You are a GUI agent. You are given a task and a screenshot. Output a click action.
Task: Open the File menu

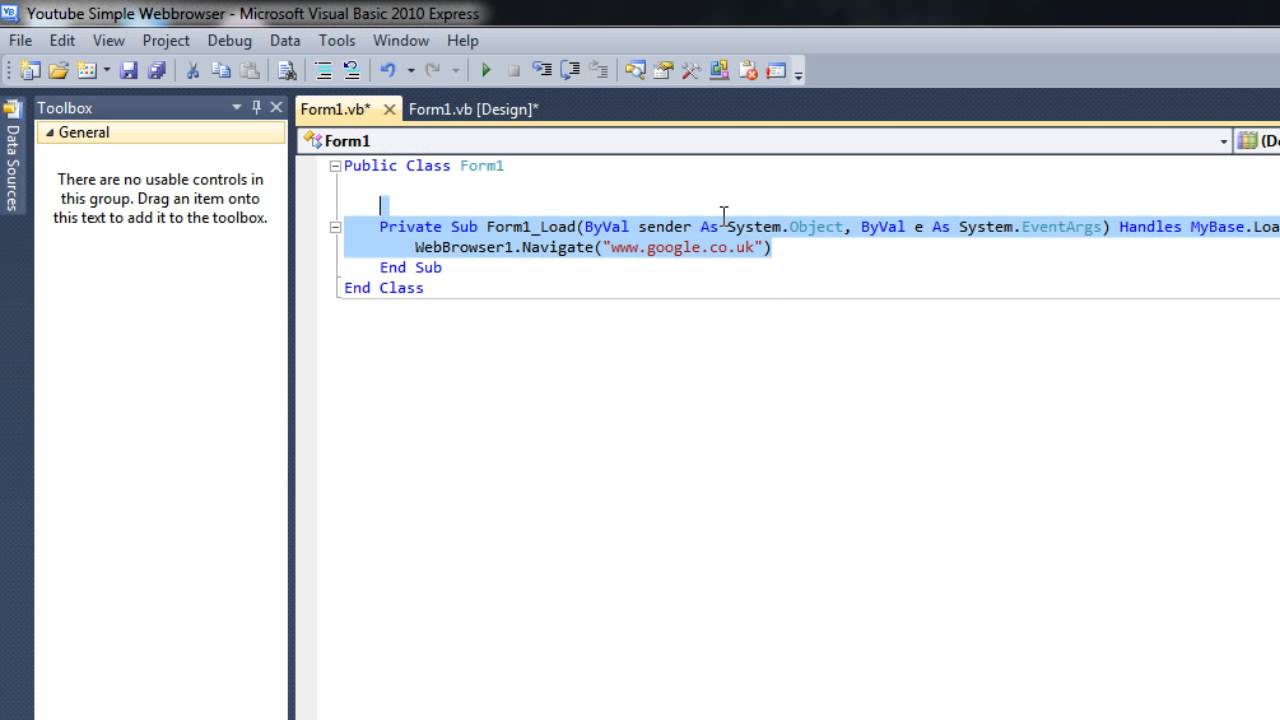[x=20, y=40]
